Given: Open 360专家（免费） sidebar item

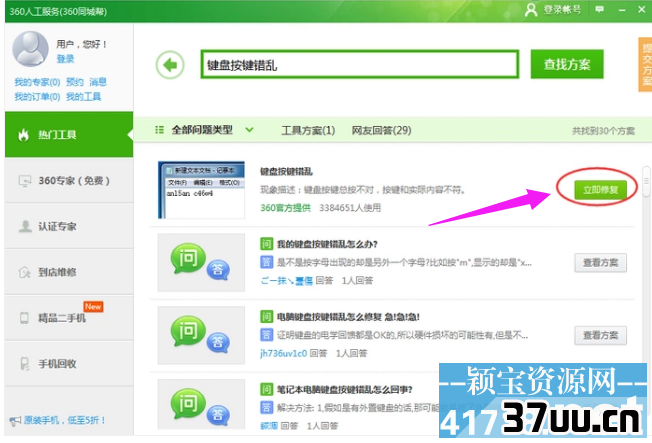Looking at the screenshot, I should [69, 181].
